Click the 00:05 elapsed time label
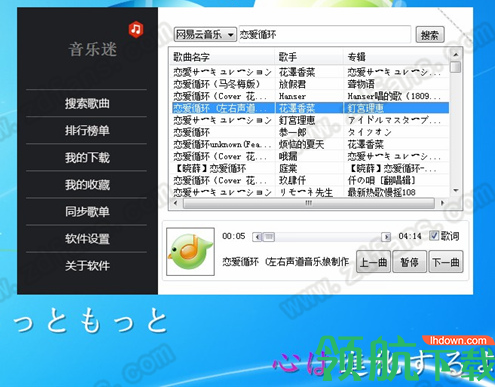This screenshot has height=388, width=495. (234, 236)
